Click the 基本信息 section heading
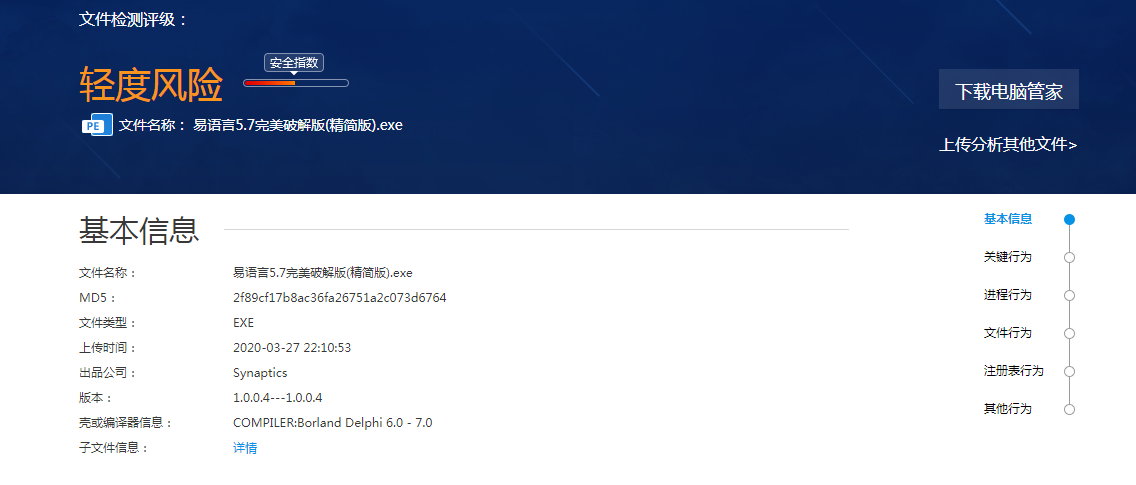Screen dimensions: 1136x485 tap(138, 230)
